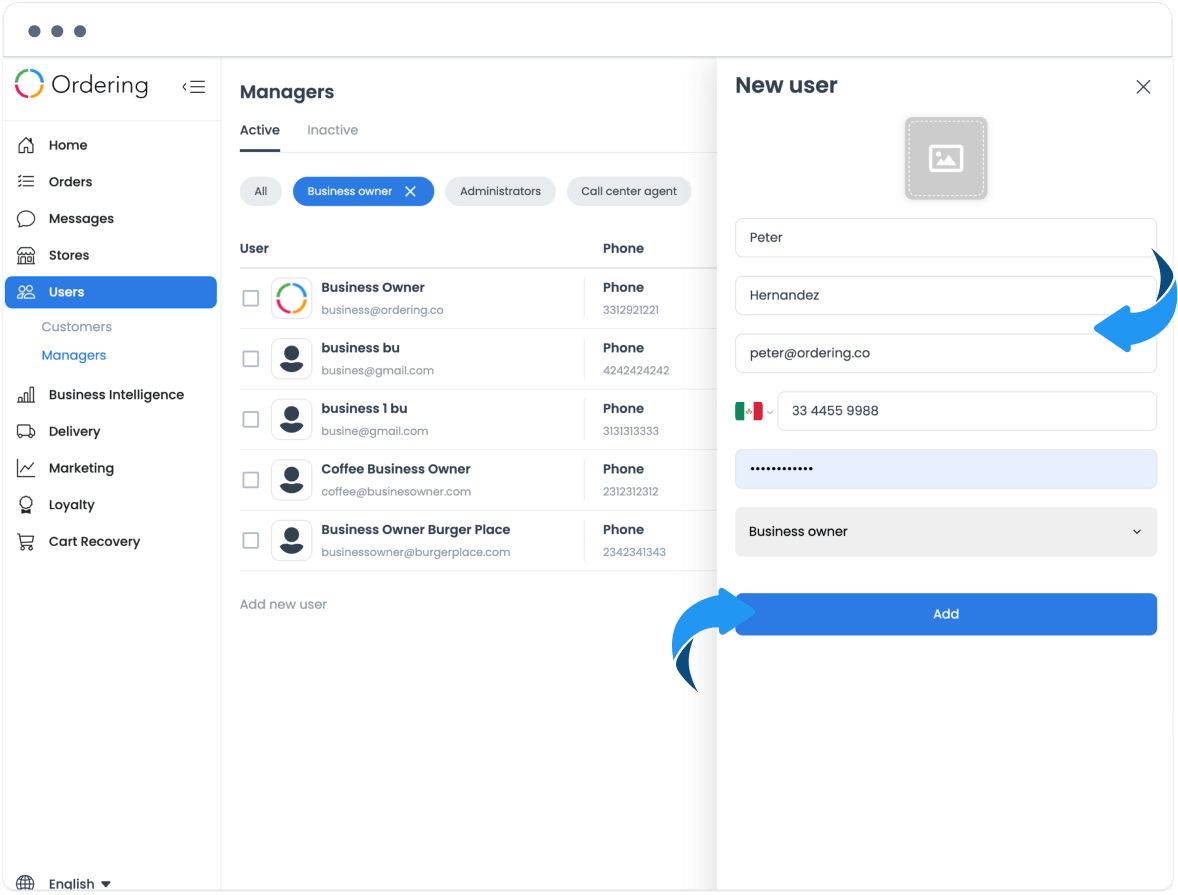This screenshot has width=1178, height=895.
Task: Check Business Owner Burger Place checkbox
Action: tap(251, 540)
